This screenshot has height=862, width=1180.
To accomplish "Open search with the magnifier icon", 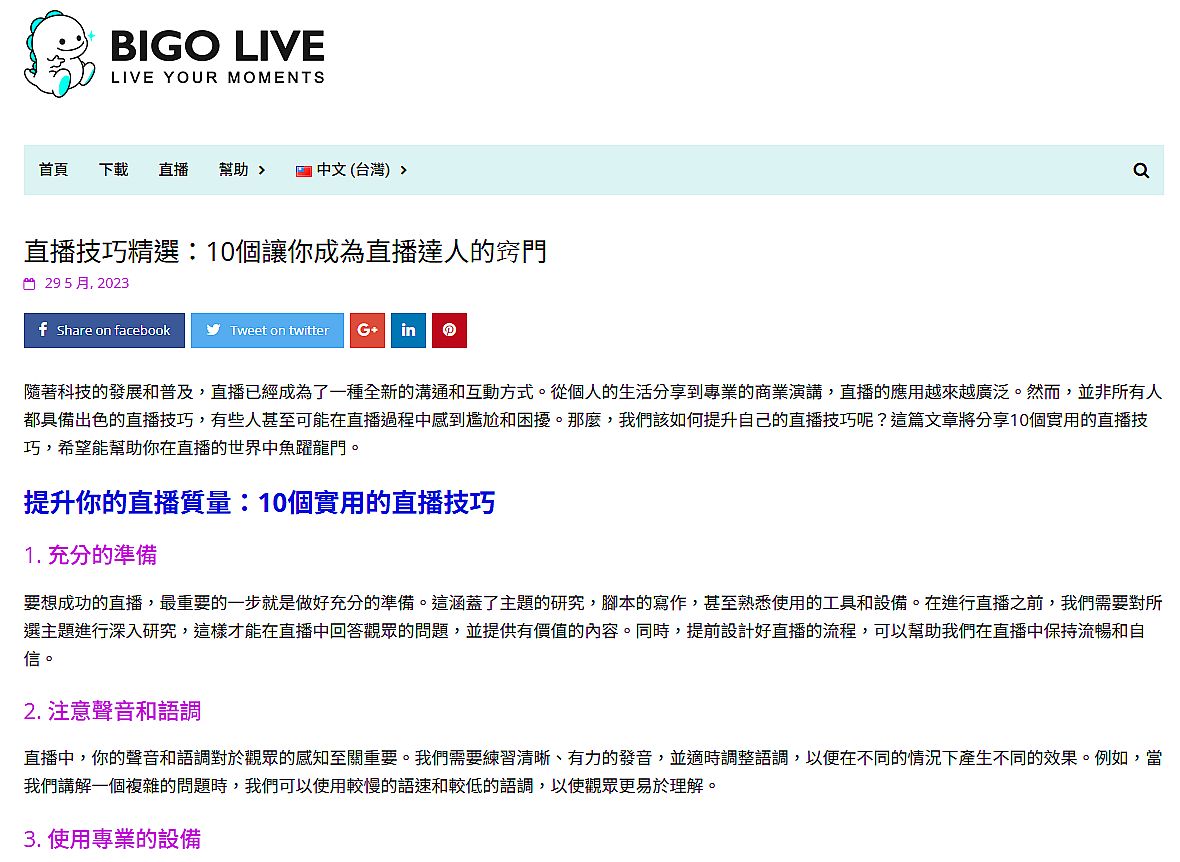I will click(1141, 170).
